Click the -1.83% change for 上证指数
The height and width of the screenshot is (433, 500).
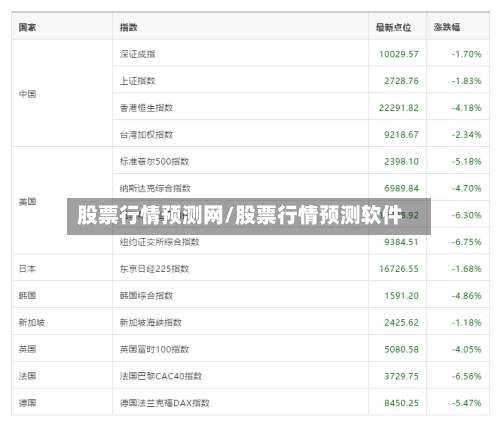point(467,81)
